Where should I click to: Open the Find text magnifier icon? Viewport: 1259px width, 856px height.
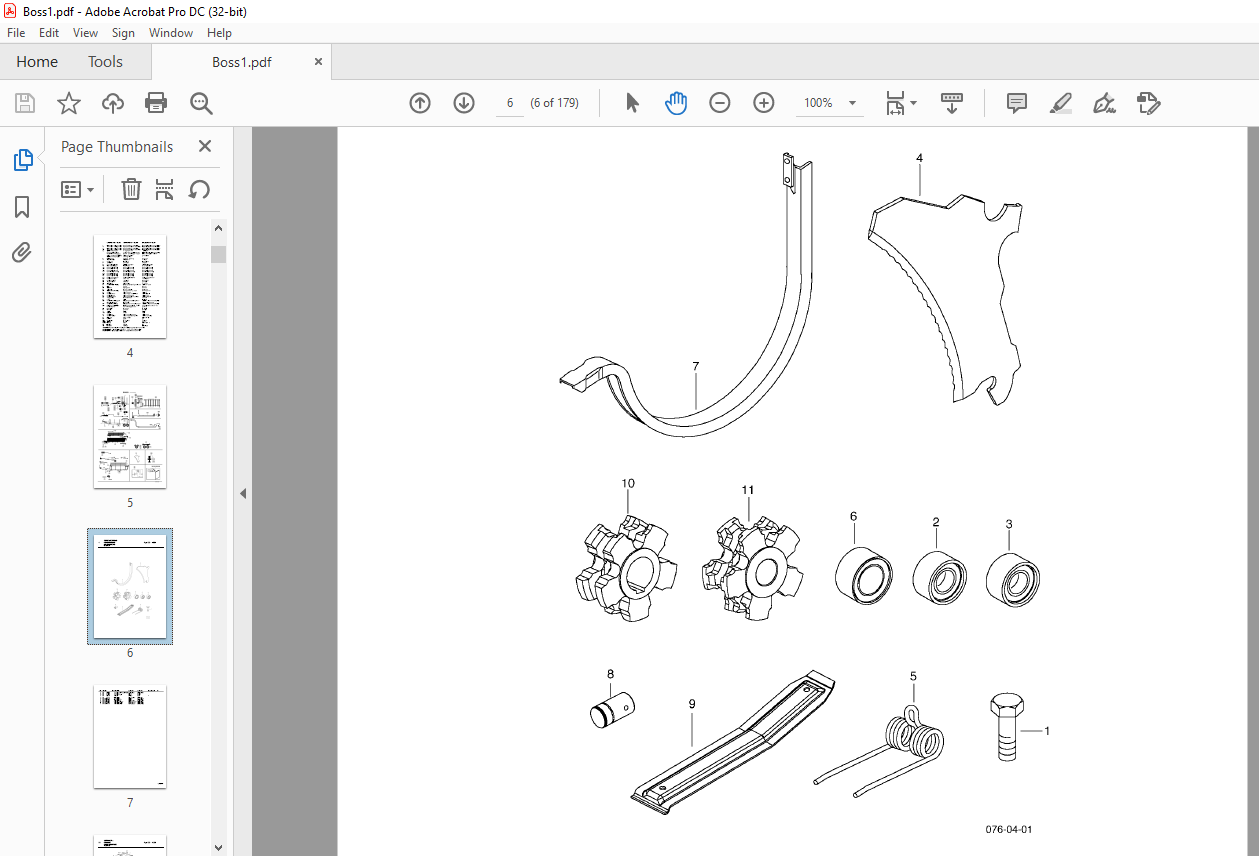(x=201, y=103)
